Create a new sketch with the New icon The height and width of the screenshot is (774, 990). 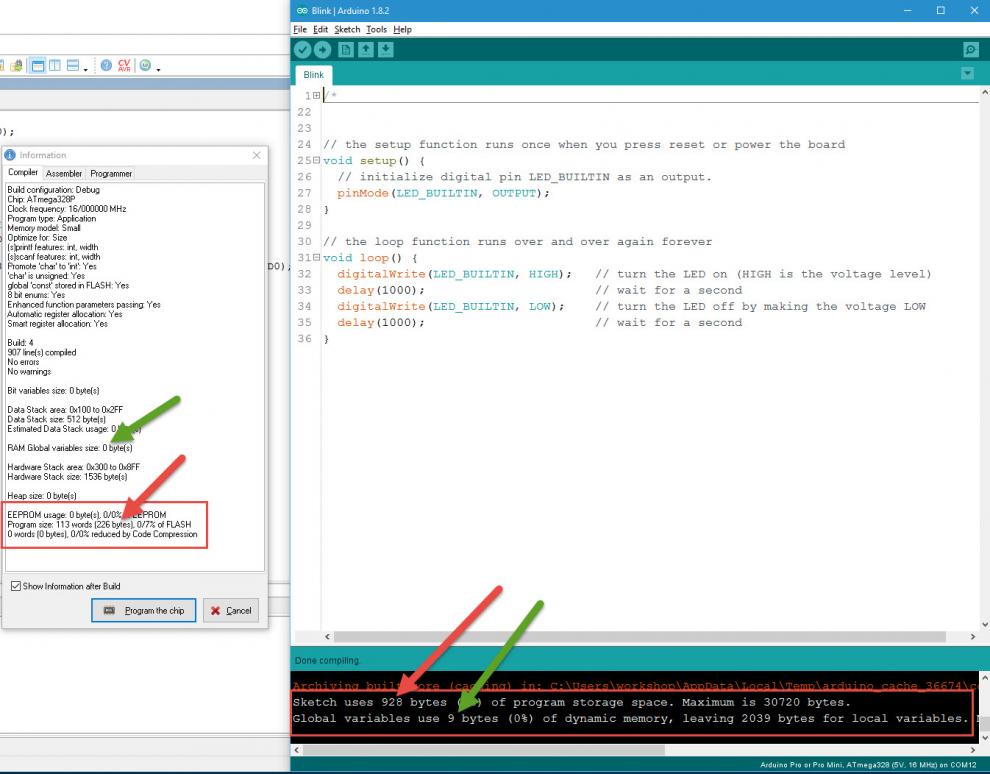[345, 50]
